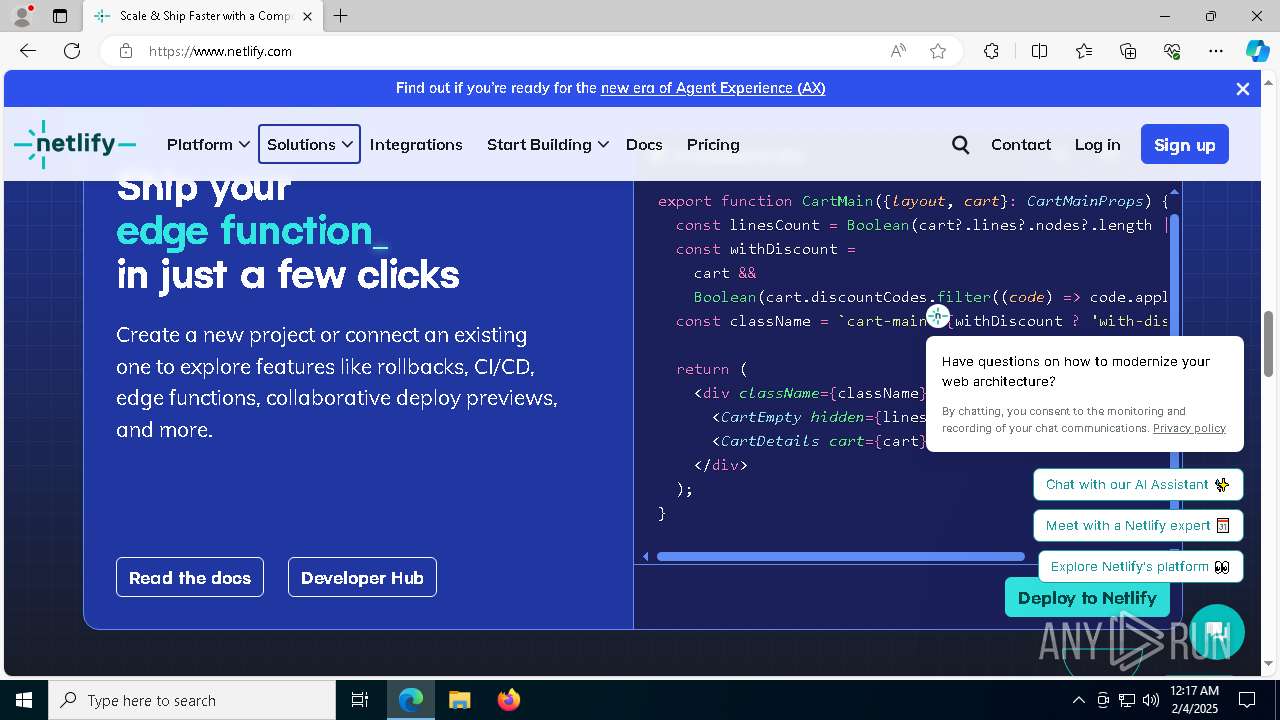Screen dimensions: 1280x720
Task: Add this page to favorites star
Action: coord(938,51)
